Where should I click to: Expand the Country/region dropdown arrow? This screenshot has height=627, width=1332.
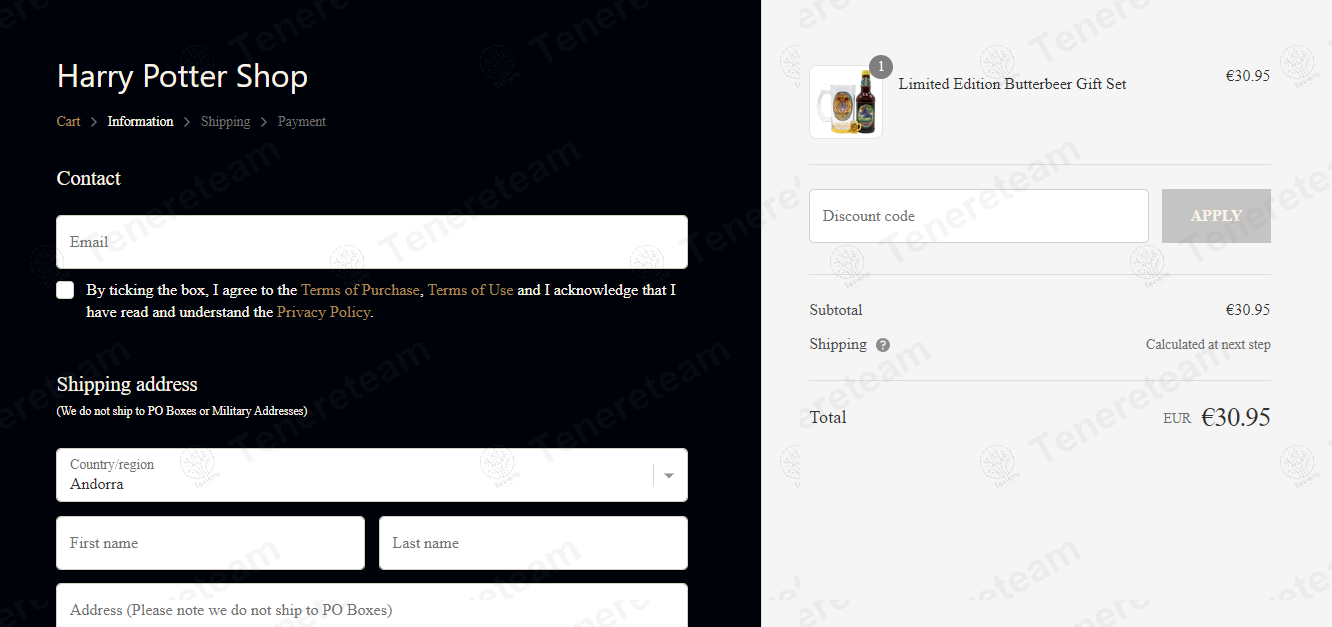[669, 475]
